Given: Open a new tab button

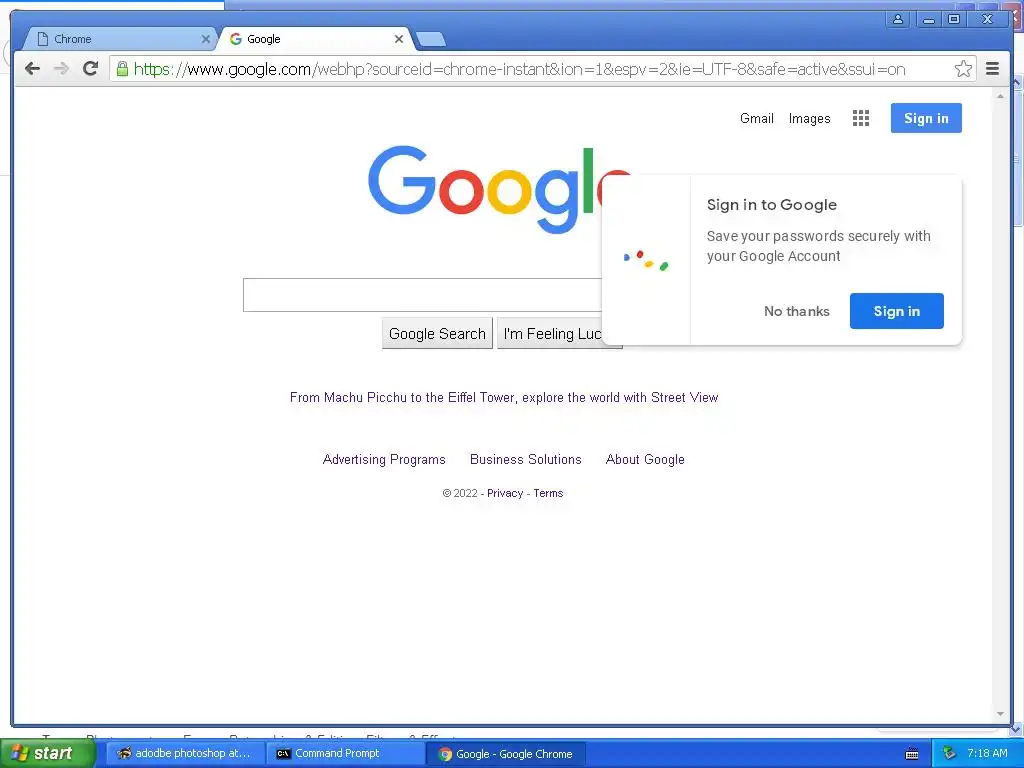Looking at the screenshot, I should (431, 40).
